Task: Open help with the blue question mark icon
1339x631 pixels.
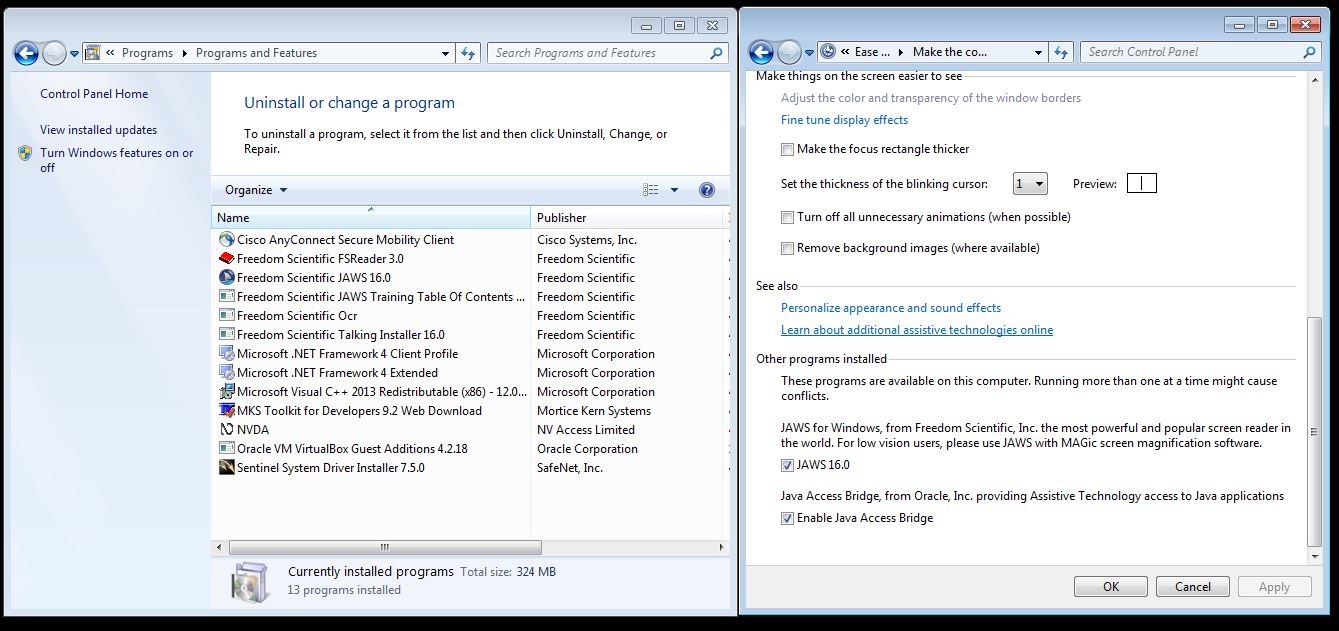Action: (x=706, y=190)
